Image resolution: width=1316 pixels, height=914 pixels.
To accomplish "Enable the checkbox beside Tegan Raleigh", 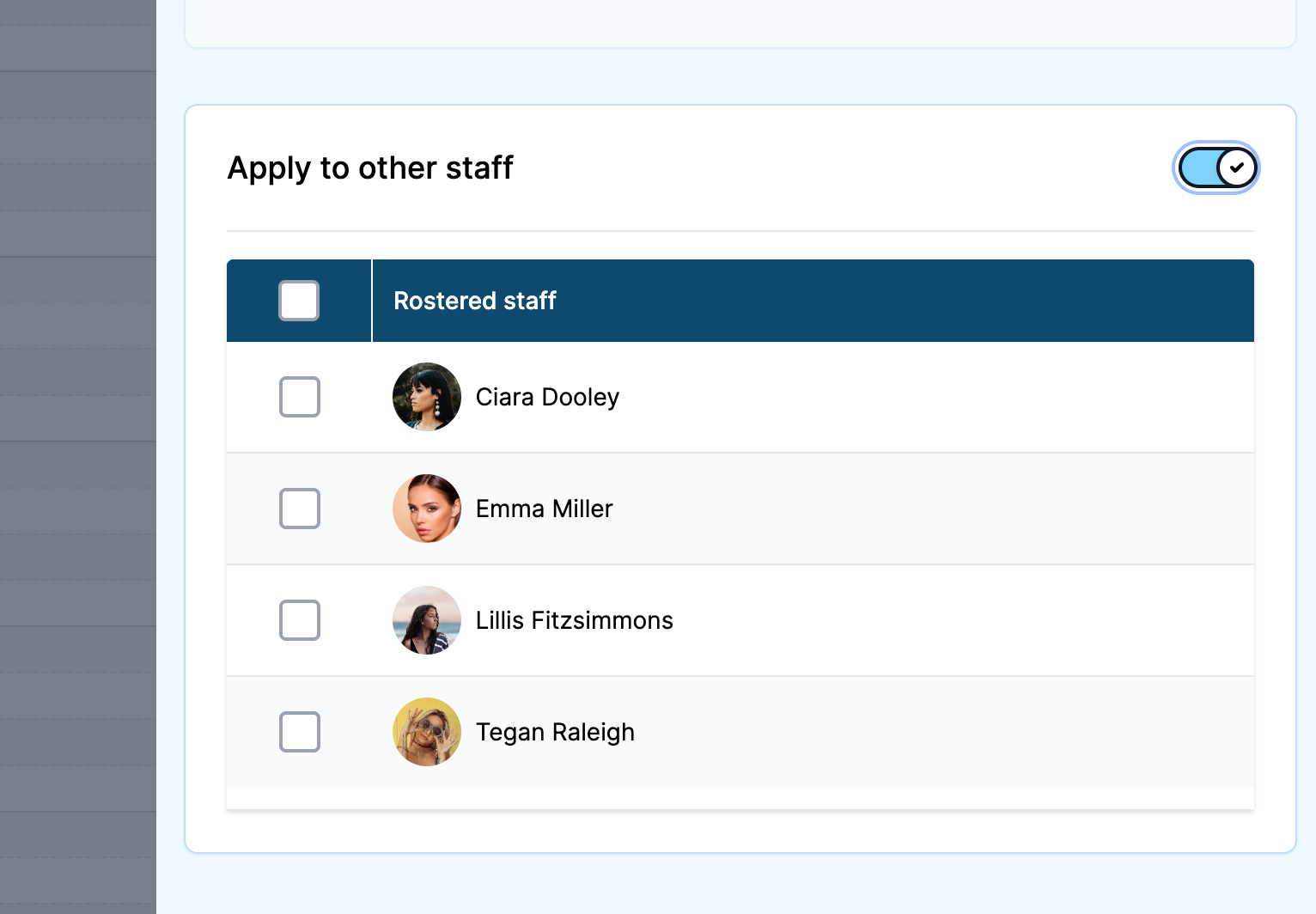I will coord(299,732).
